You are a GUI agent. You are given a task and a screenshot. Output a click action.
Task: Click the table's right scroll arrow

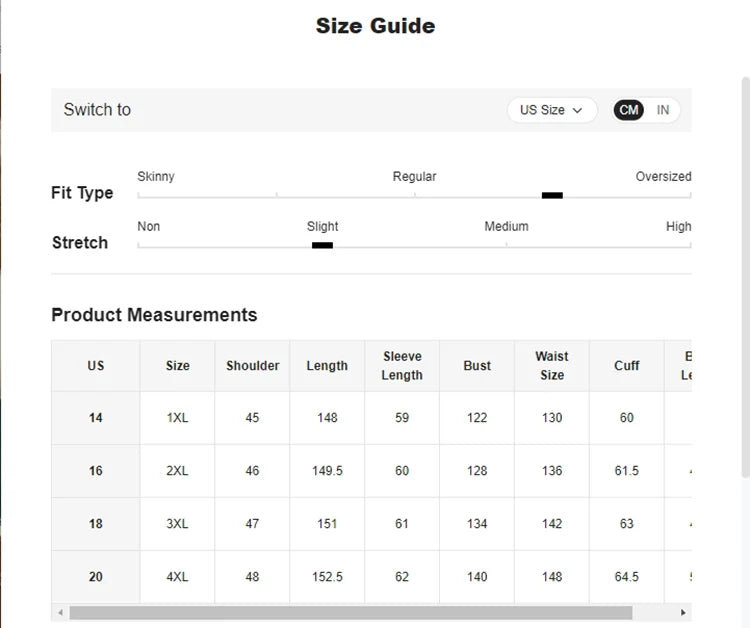pos(684,613)
